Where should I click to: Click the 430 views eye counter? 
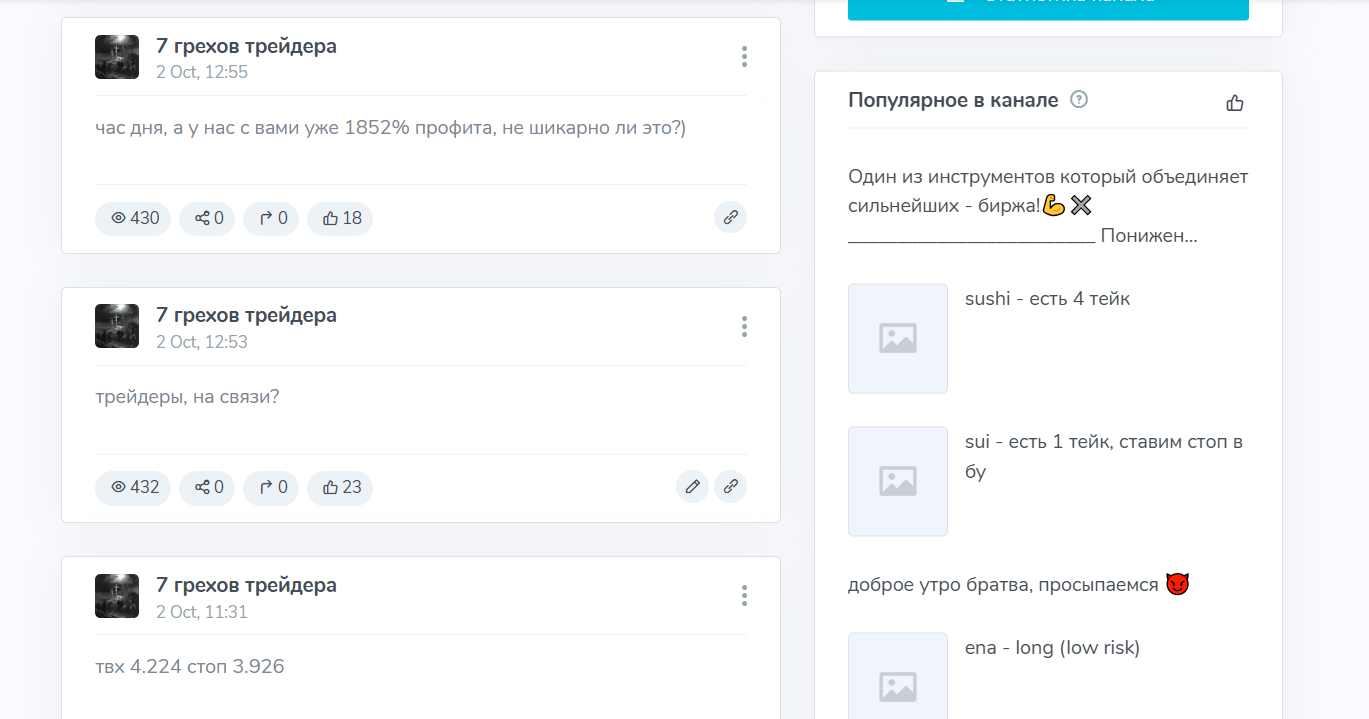133,219
